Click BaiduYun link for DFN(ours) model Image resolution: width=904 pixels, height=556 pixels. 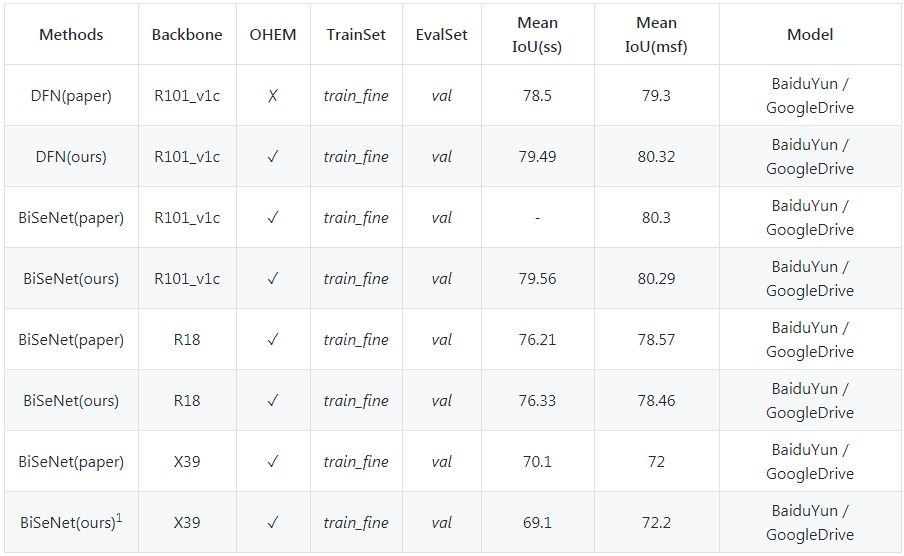[804, 145]
